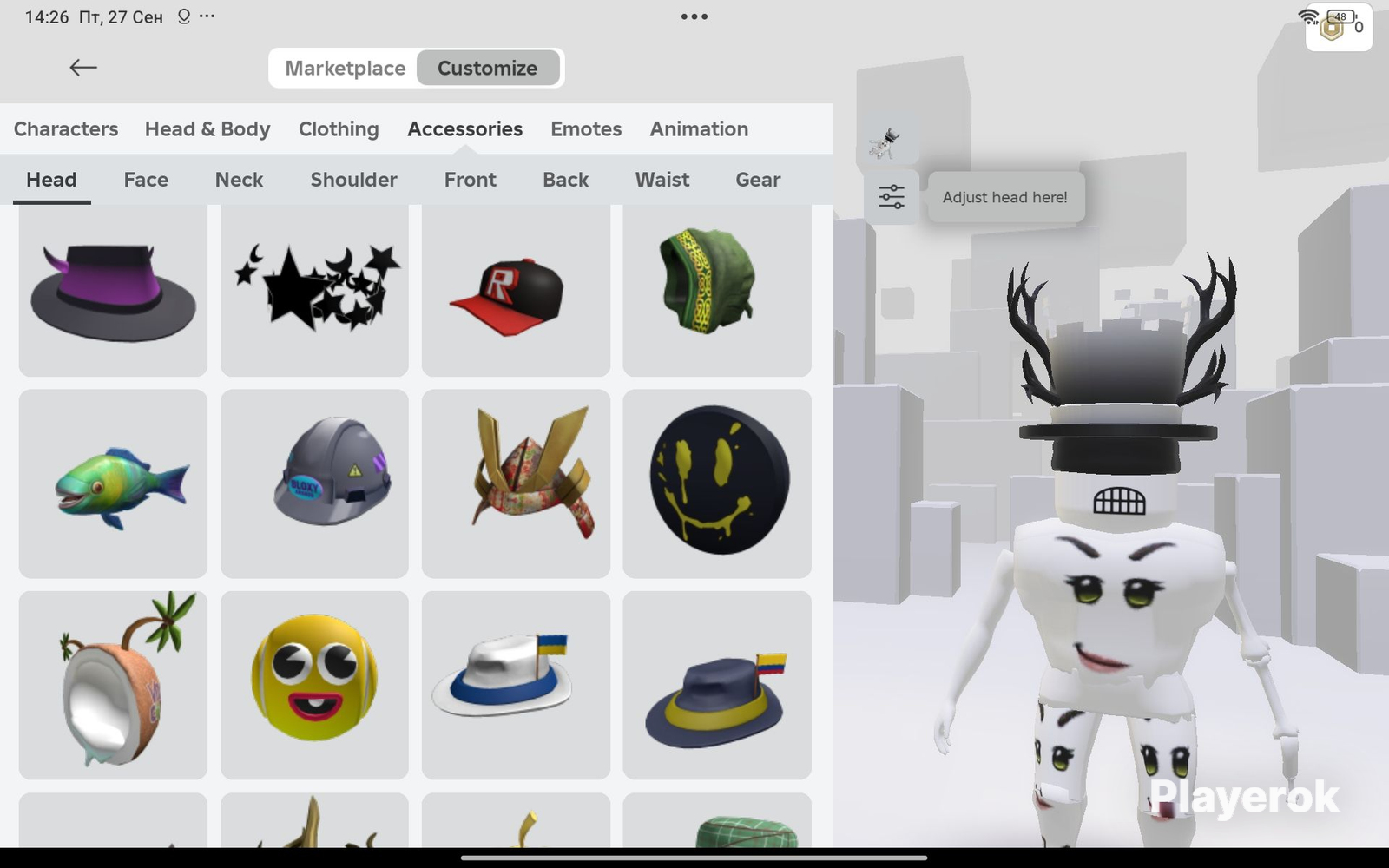Equip the white fedora with Ukraine flag

pos(516,685)
